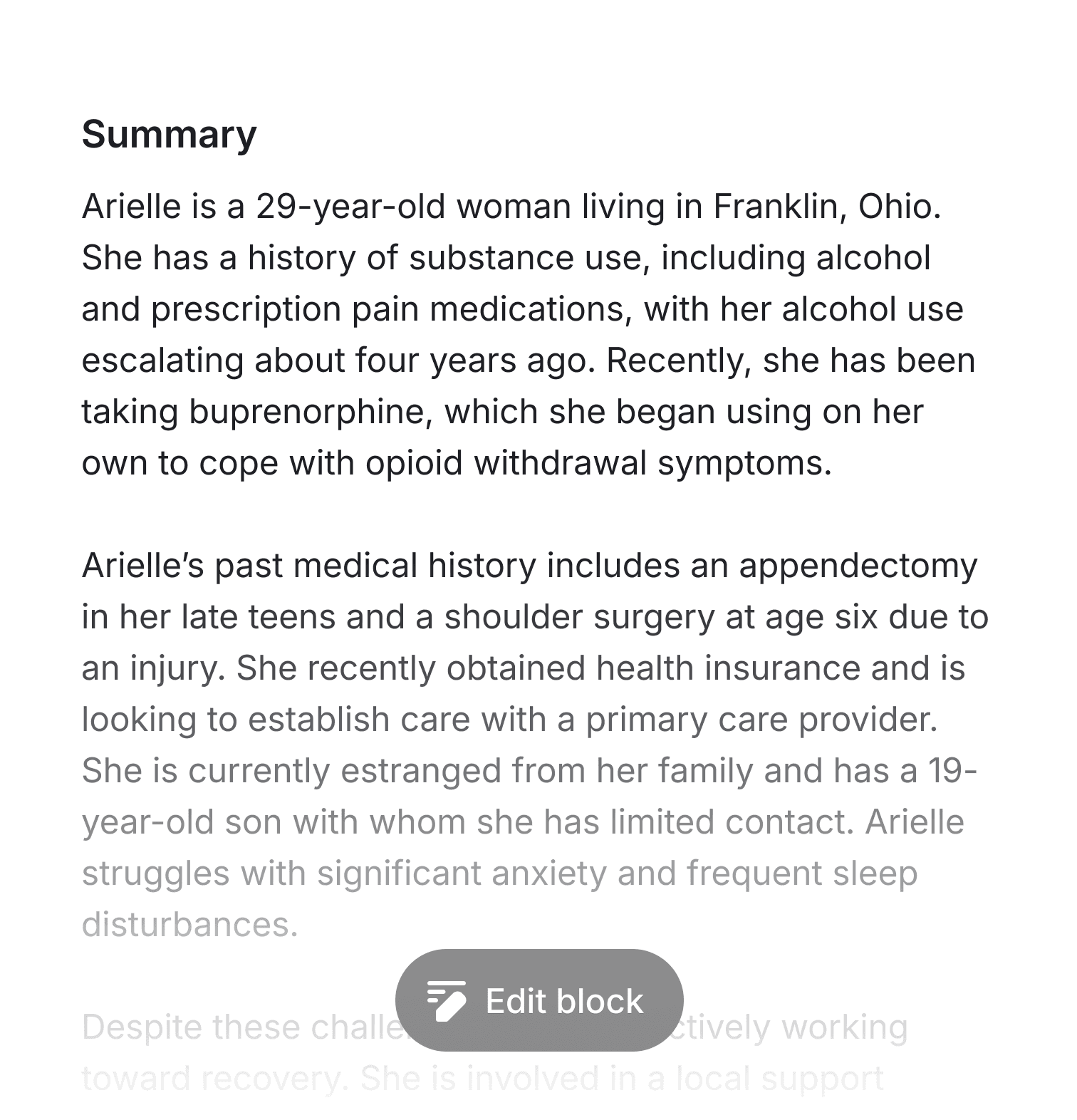Viewport: 1077px width, 1120px height.
Task: Click the word "appendectomy" in the second paragraph
Action: point(858,566)
